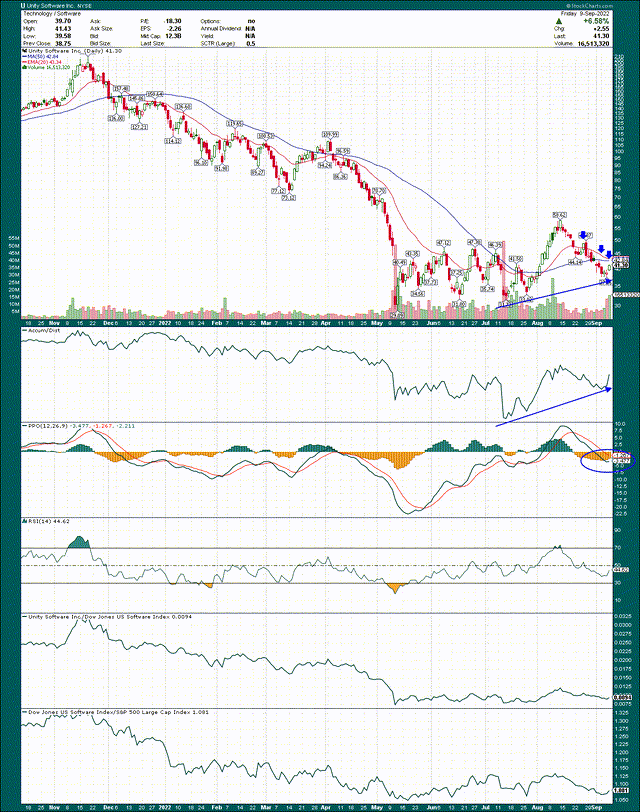This screenshot has width=640, height=812.
Task: Click the Prev Close value 38.75
Action: [63, 44]
